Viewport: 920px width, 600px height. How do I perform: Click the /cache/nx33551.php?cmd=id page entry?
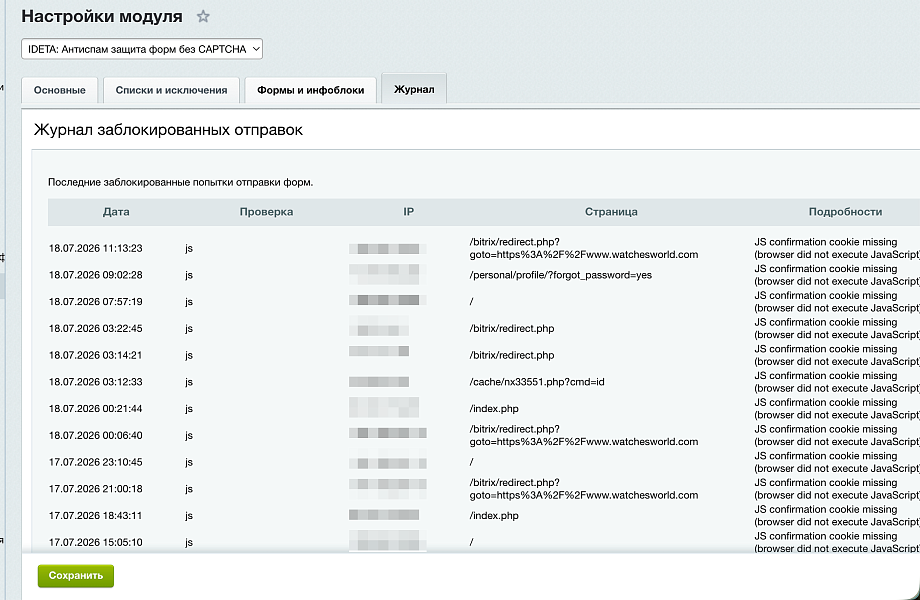(537, 382)
